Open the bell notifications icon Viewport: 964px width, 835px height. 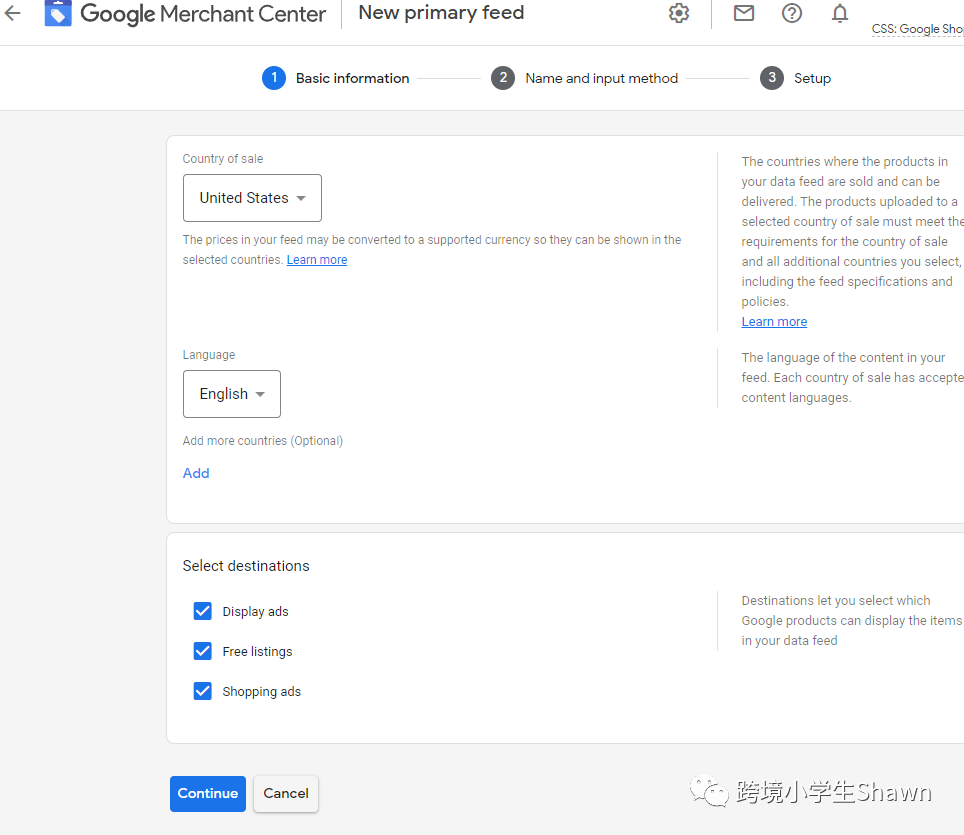(x=840, y=13)
